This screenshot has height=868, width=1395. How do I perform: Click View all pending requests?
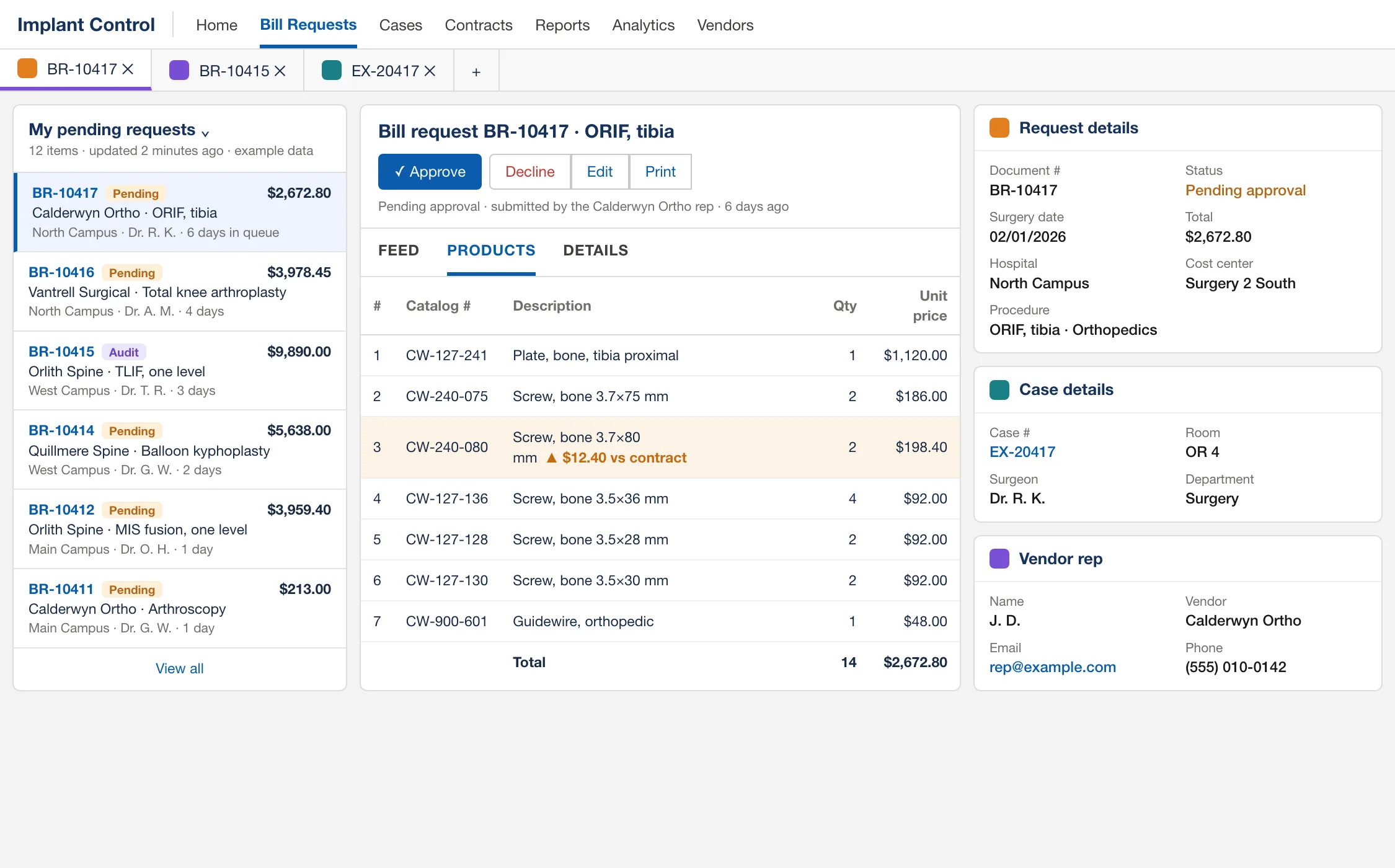tap(180, 668)
